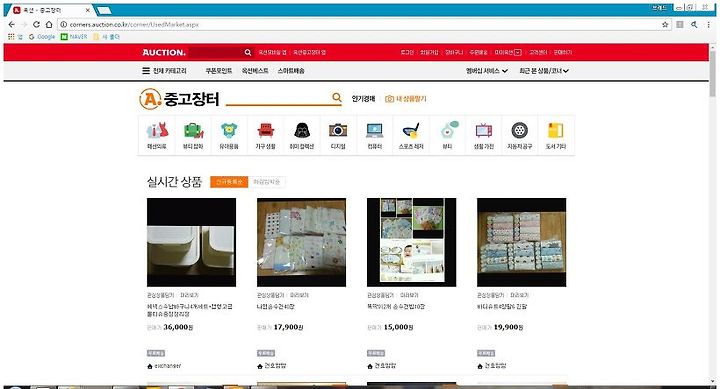Open the Apps grid in bookmarks bar
This screenshot has height=389, width=720.
[x=11, y=36]
